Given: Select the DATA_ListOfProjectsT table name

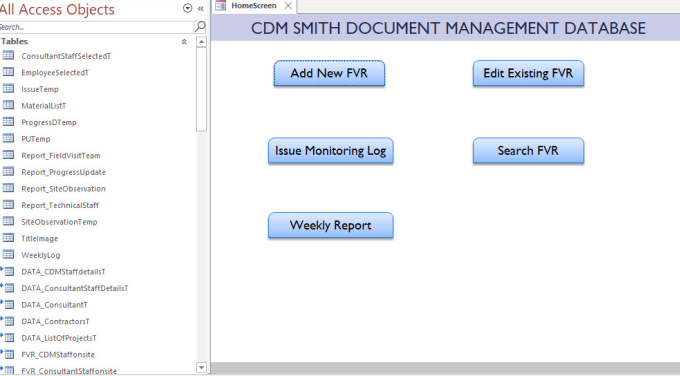Looking at the screenshot, I should (x=59, y=338).
